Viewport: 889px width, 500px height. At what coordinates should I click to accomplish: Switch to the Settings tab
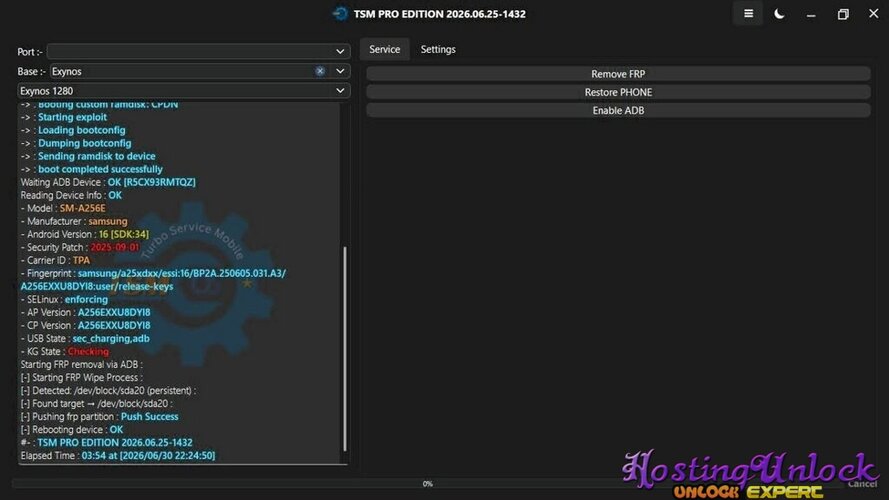pyautogui.click(x=438, y=49)
